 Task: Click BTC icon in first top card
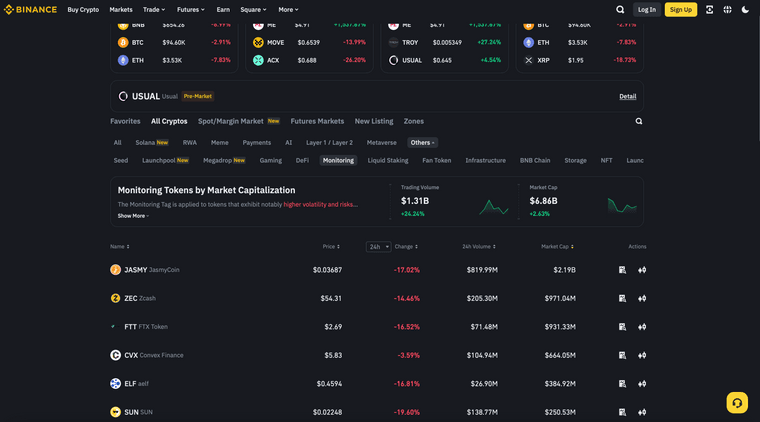click(123, 43)
